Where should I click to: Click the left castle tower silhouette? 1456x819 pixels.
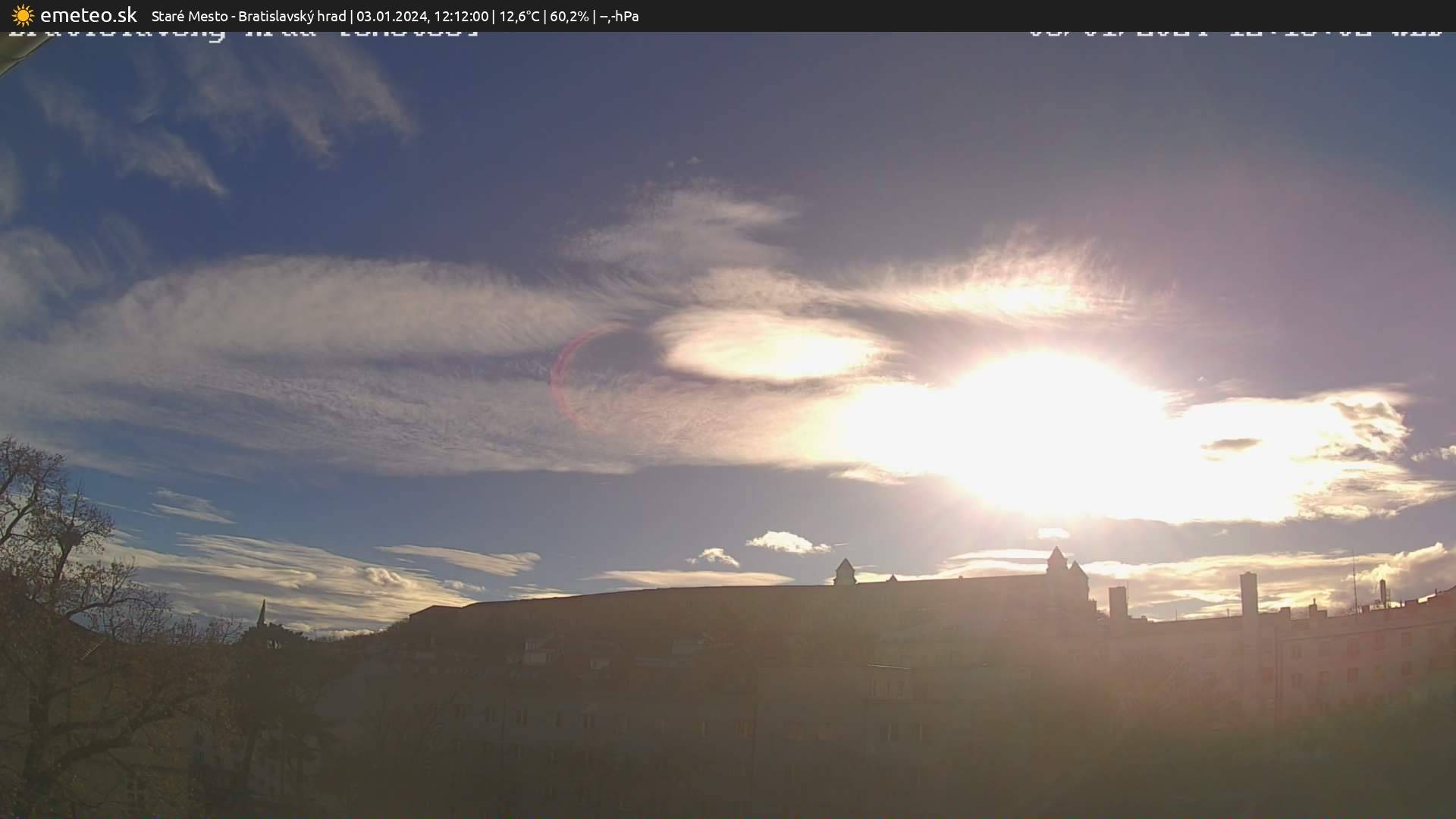pyautogui.click(x=845, y=572)
